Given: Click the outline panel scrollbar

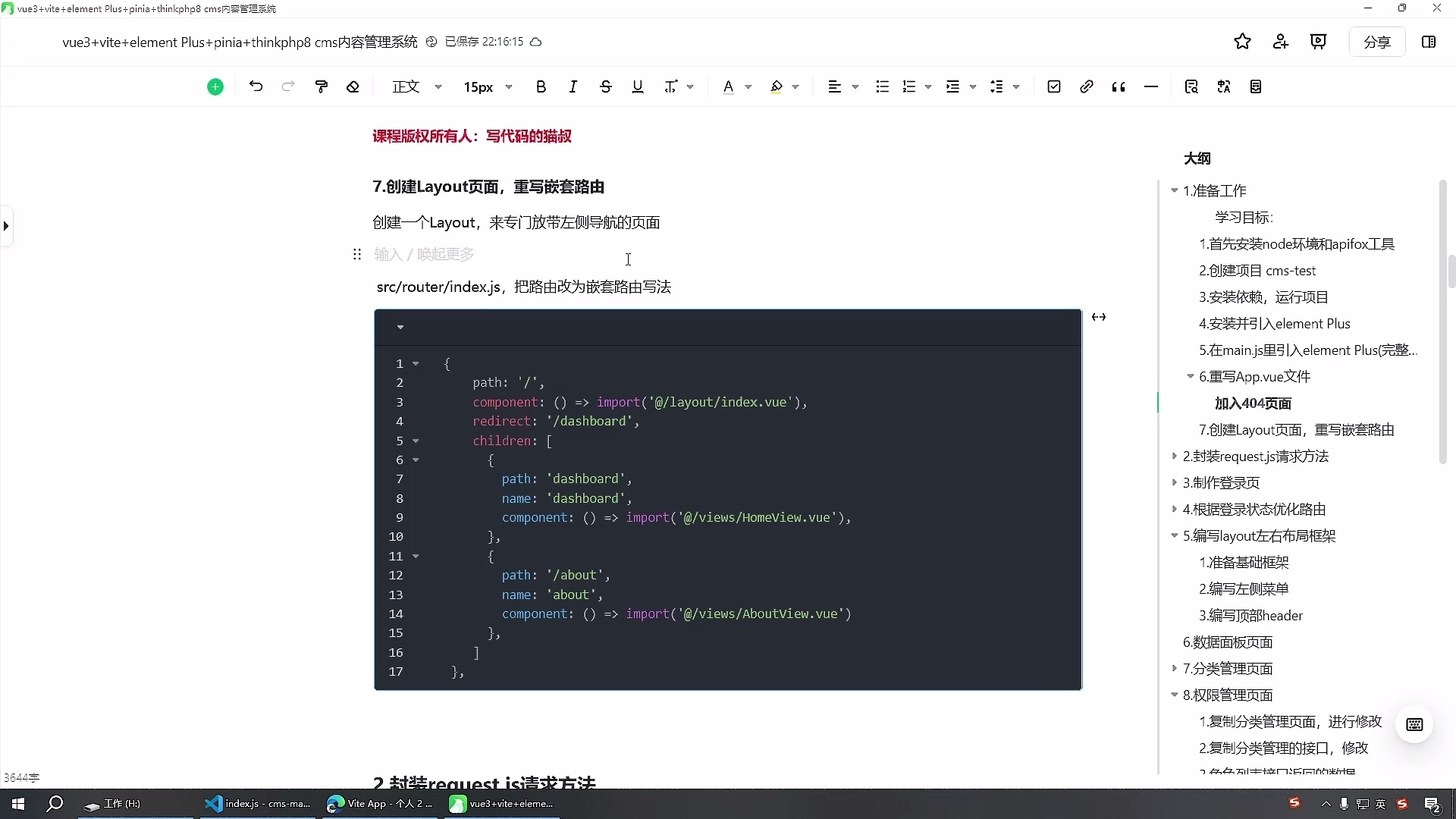Looking at the screenshot, I should pos(1442,322).
